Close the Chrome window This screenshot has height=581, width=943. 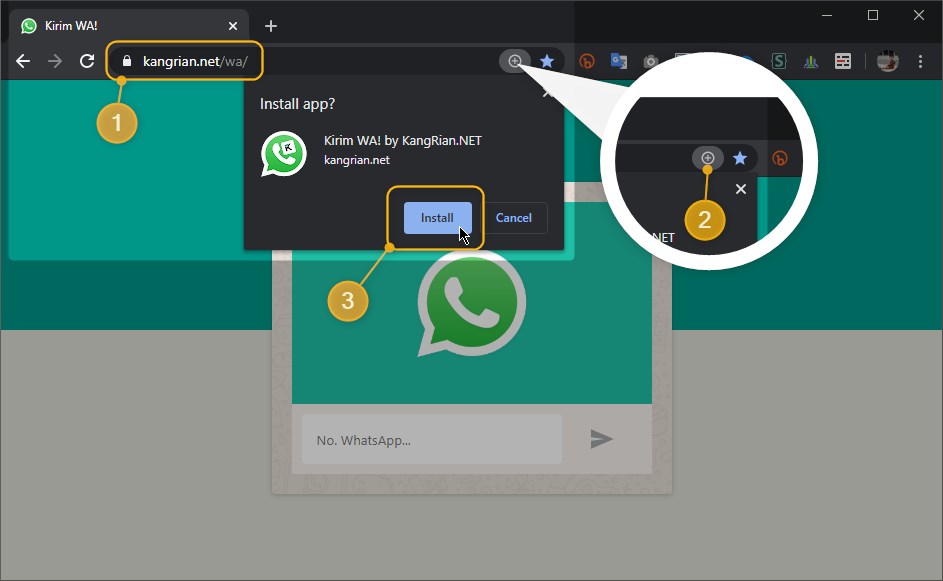[919, 16]
